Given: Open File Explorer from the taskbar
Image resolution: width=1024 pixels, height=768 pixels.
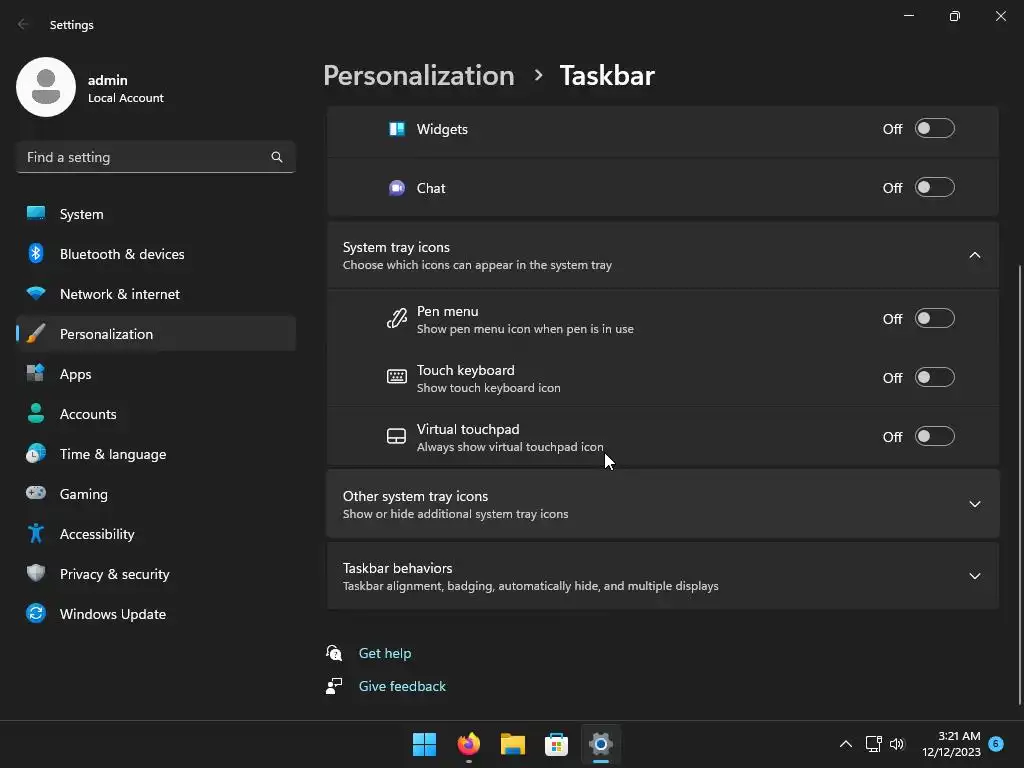Looking at the screenshot, I should pos(513,744).
